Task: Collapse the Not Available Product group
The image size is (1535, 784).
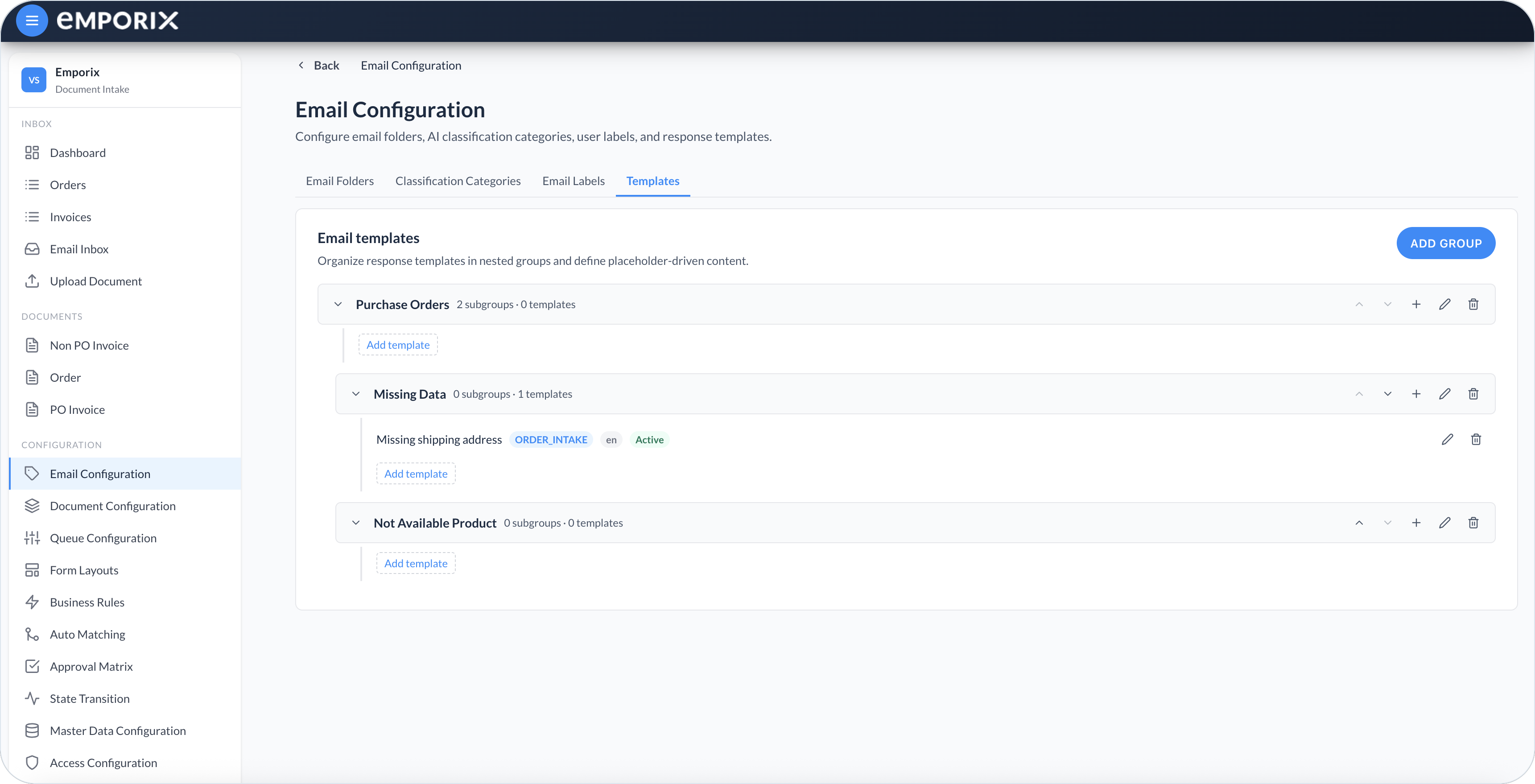Action: (x=356, y=523)
